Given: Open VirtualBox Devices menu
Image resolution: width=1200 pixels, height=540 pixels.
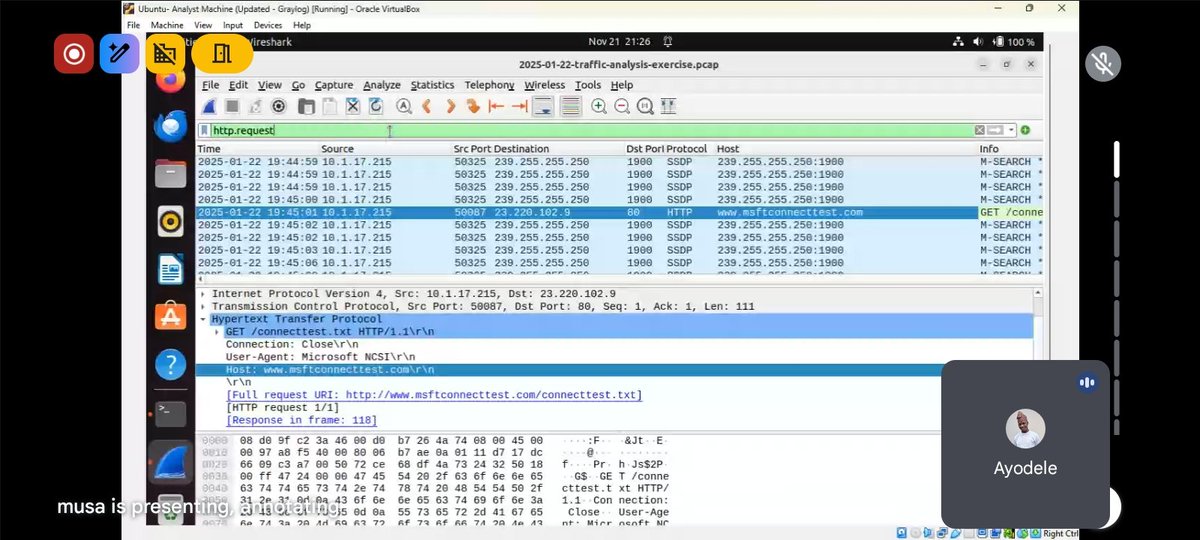Looking at the screenshot, I should 267,25.
